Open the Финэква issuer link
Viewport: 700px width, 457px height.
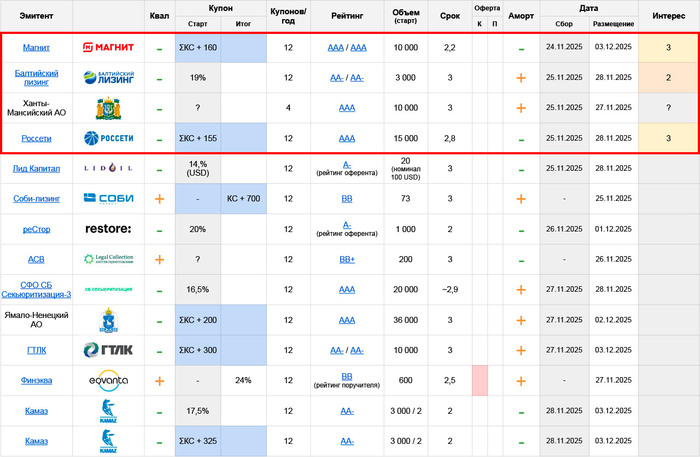click(36, 381)
